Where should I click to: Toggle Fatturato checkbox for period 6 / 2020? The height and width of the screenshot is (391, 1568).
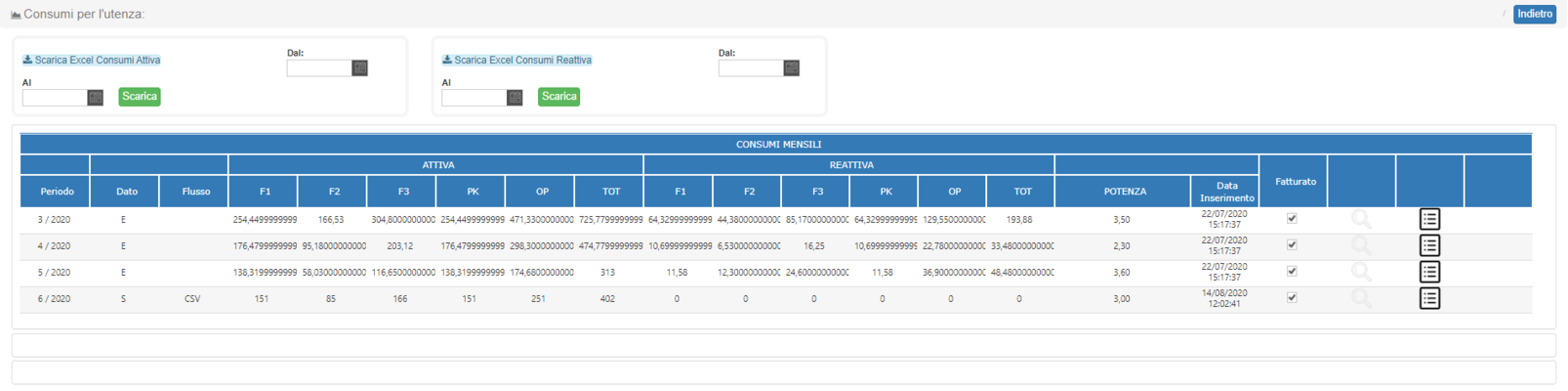click(1292, 297)
